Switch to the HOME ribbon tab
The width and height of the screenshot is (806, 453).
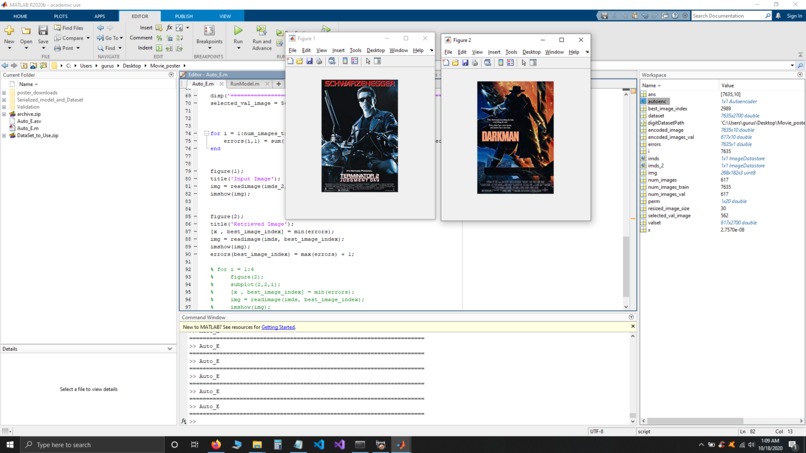(x=20, y=16)
